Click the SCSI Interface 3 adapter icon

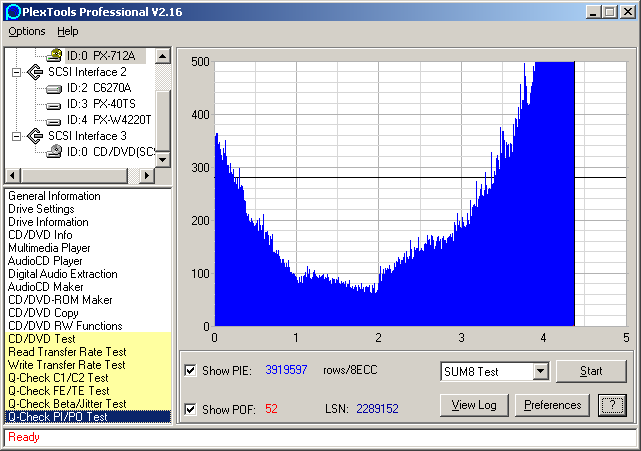point(35,136)
